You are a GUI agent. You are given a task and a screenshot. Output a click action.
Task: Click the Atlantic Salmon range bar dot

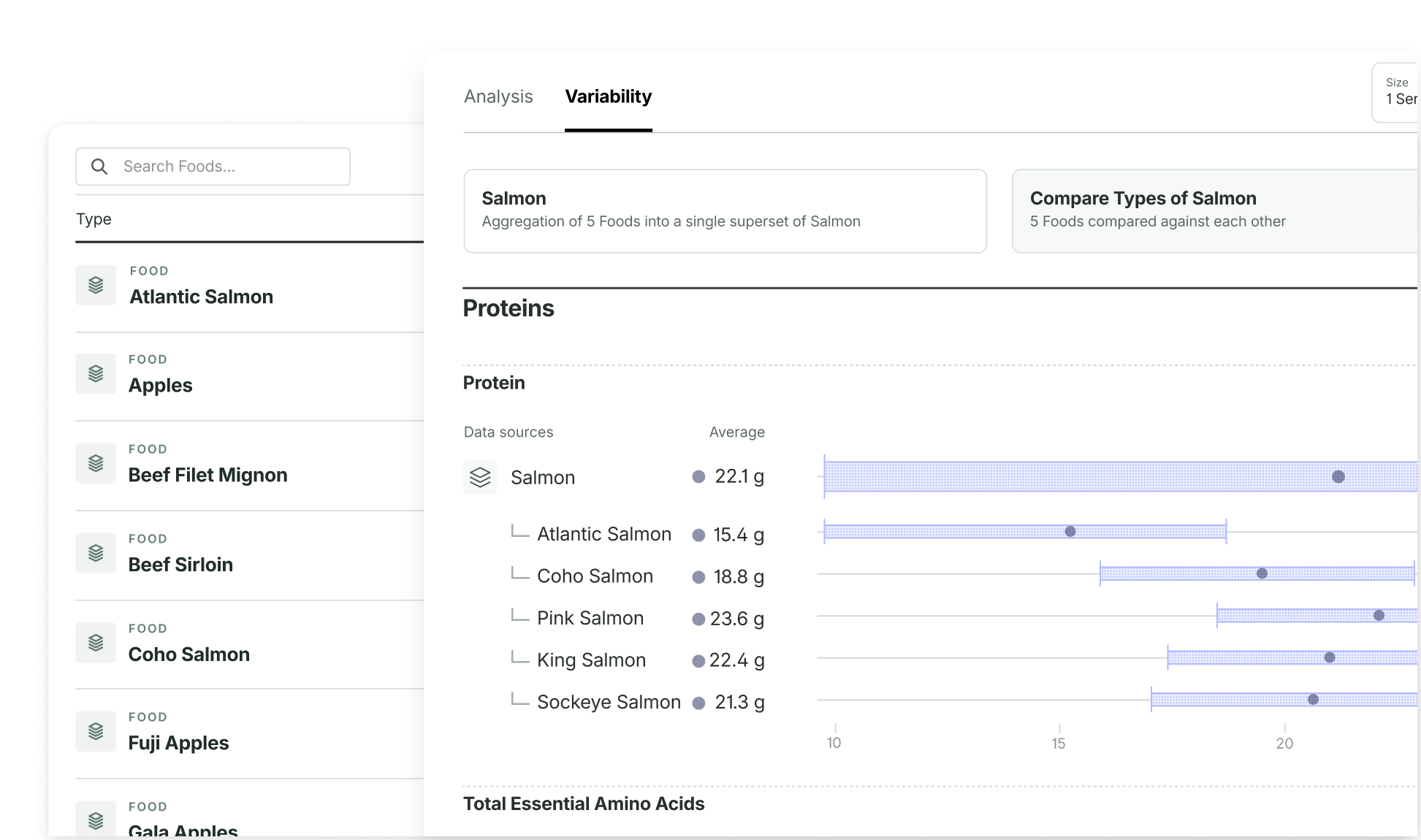point(1070,532)
